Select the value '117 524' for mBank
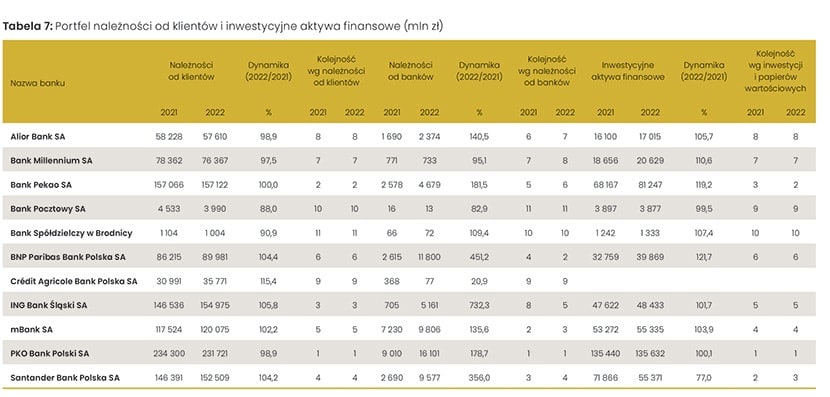830x397 pixels. 169,329
